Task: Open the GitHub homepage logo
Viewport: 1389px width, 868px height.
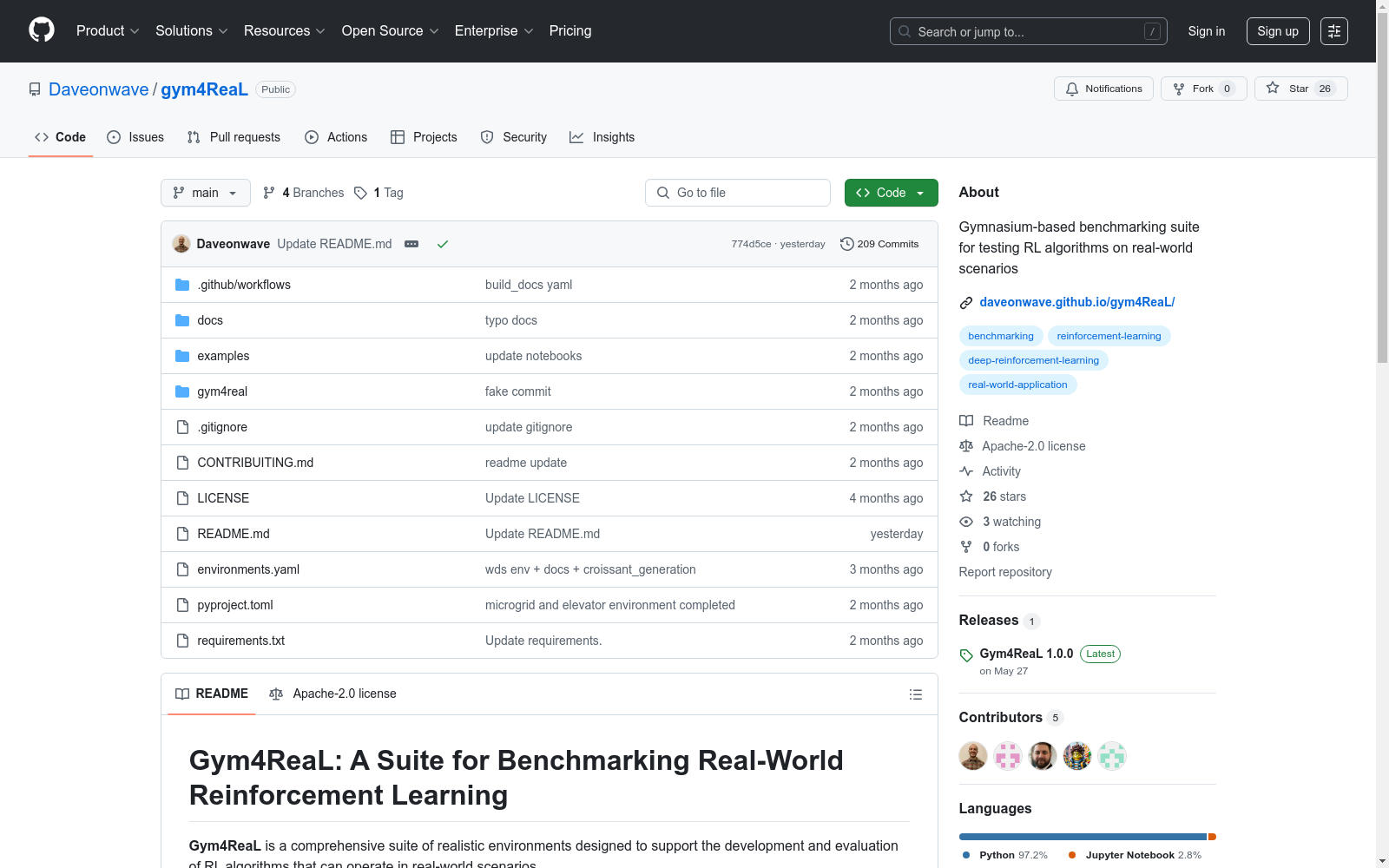Action: pos(42,30)
